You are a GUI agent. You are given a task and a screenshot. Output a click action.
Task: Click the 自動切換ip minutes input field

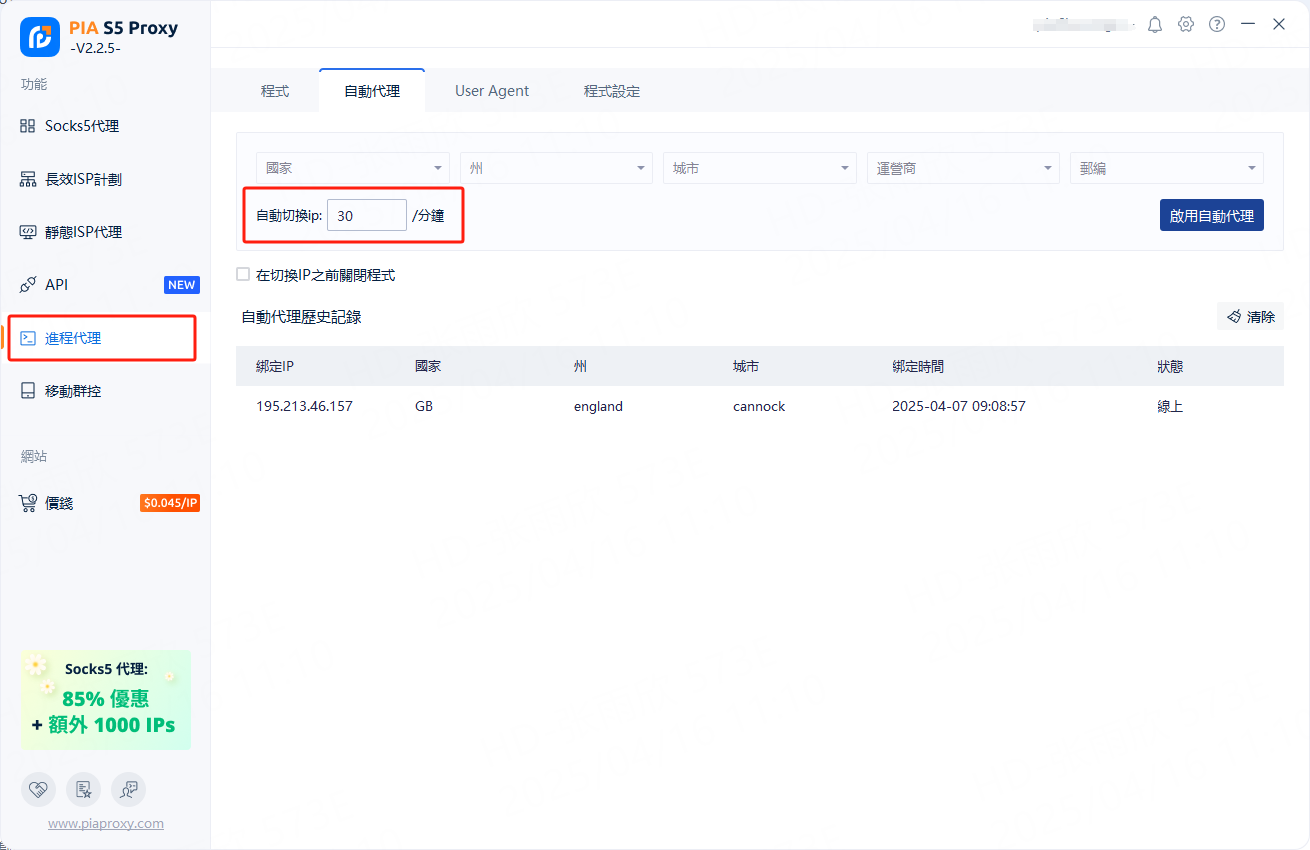pyautogui.click(x=366, y=215)
